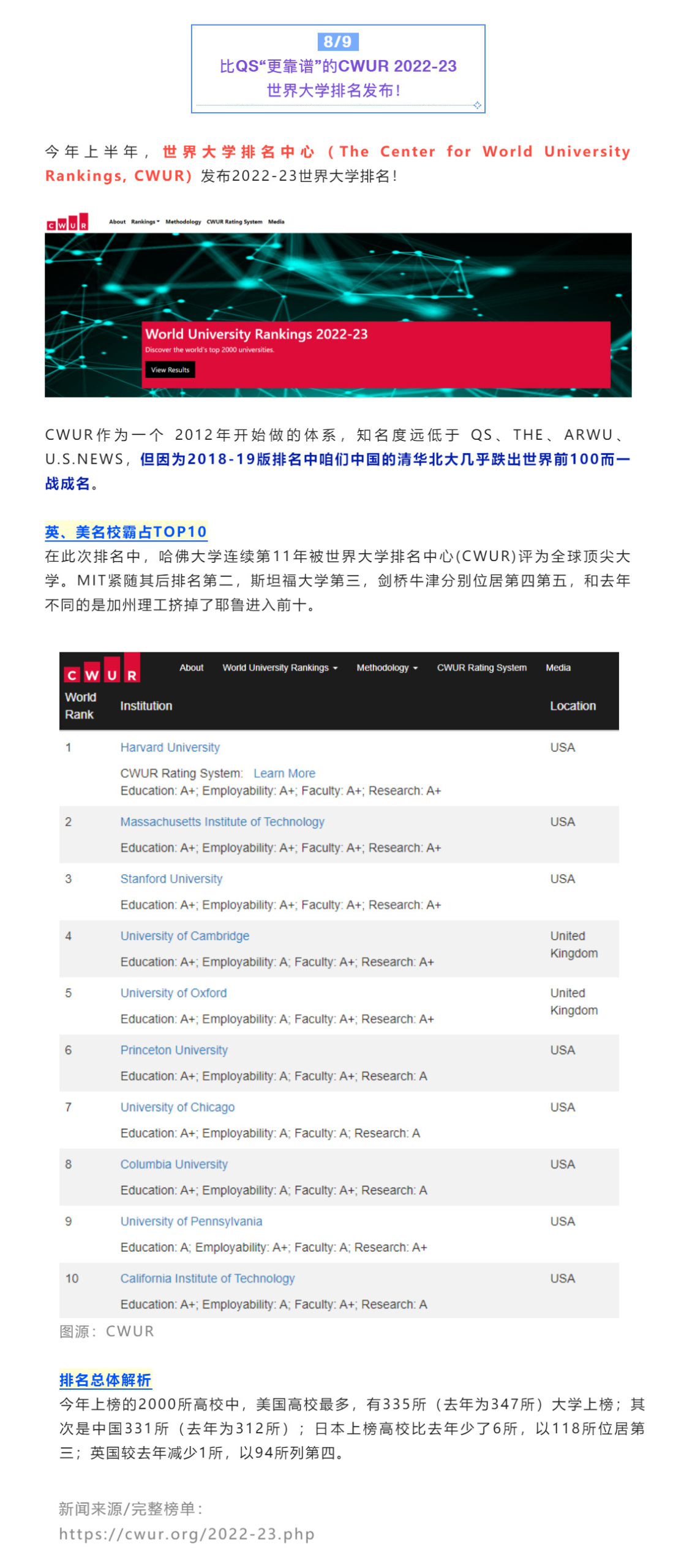Viewport: 673px width, 1568px height.
Task: Click the View Results button
Action: (x=170, y=369)
